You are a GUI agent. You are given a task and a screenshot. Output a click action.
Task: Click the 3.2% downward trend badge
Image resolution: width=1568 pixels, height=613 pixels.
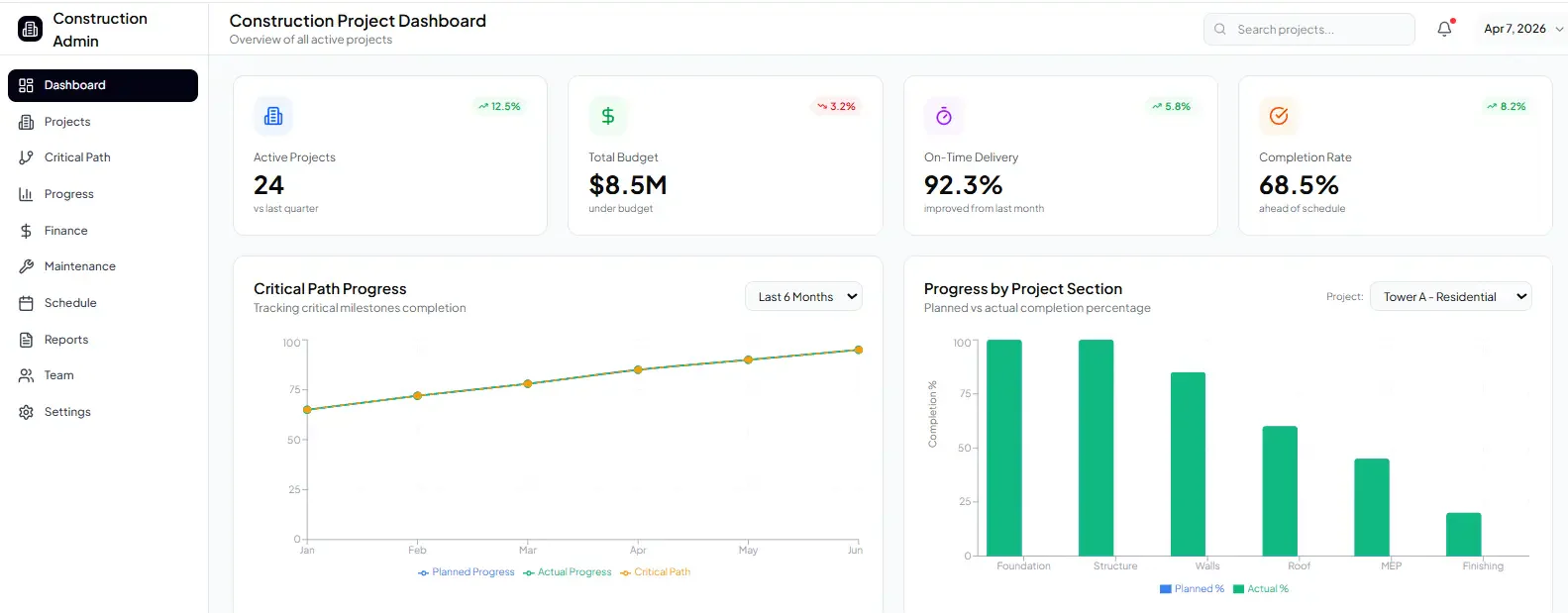pos(837,106)
